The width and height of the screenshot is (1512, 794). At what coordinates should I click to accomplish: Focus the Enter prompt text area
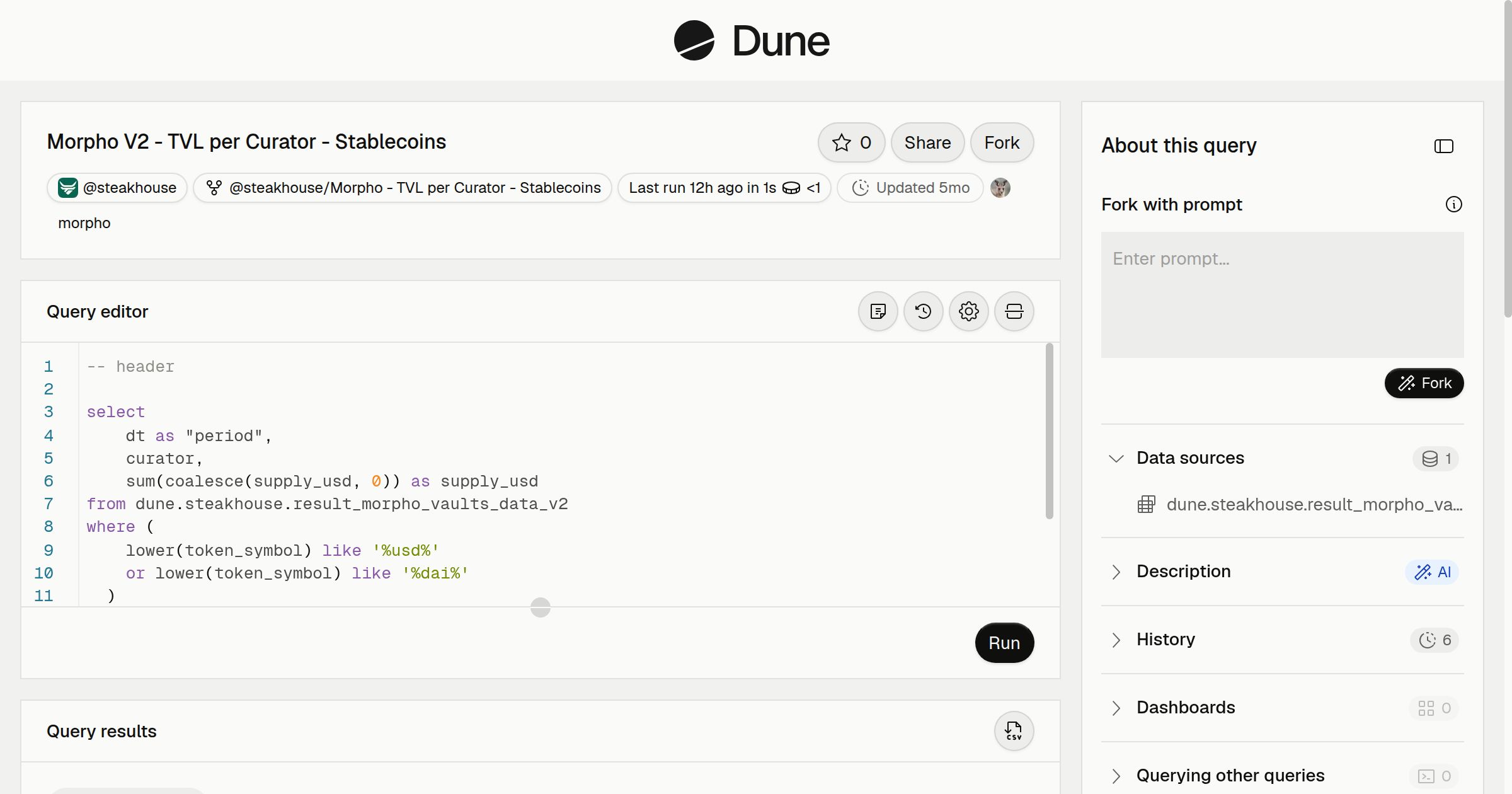pos(1283,295)
